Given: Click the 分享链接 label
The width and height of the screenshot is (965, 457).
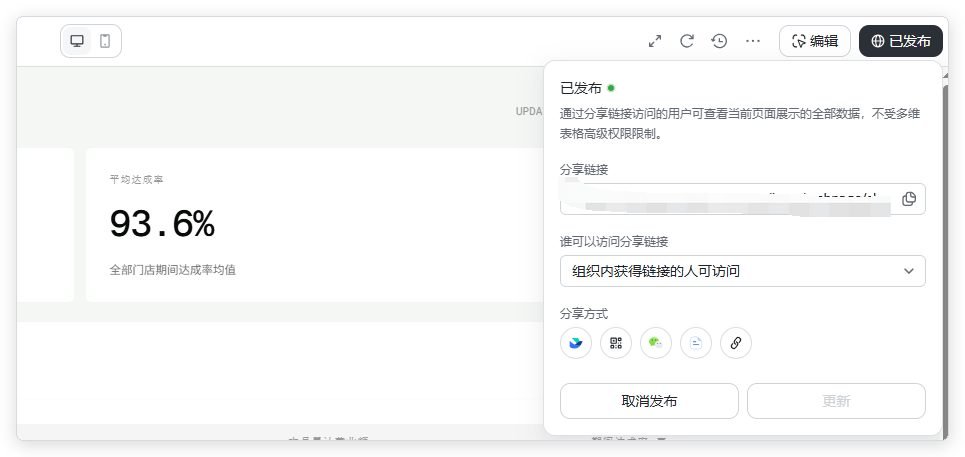Looking at the screenshot, I should (x=584, y=170).
